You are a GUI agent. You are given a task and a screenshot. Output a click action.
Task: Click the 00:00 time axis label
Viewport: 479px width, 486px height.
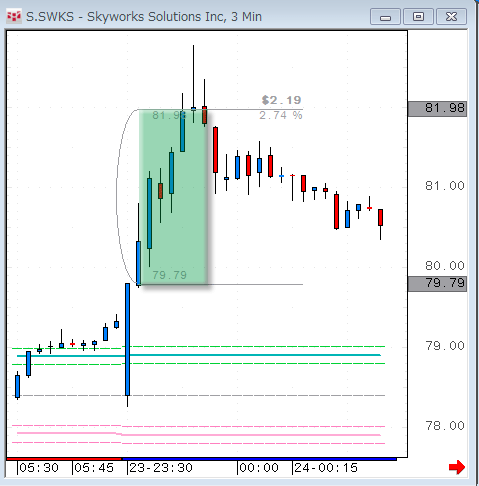[x=259, y=468]
